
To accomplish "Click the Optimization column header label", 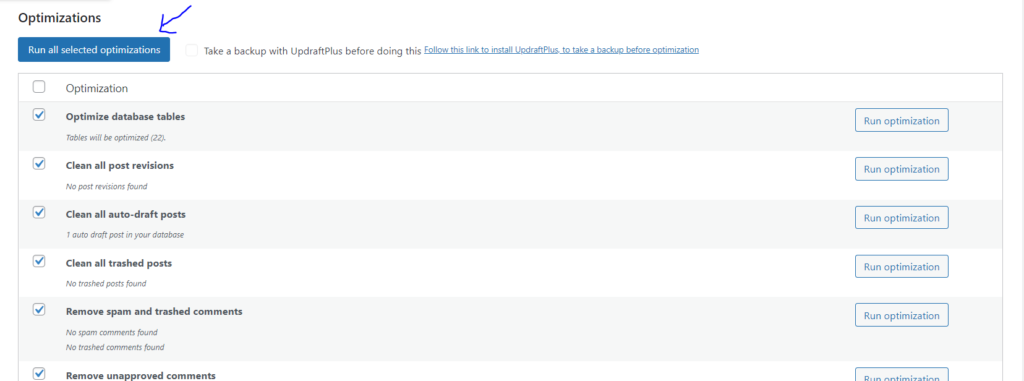I will point(97,88).
